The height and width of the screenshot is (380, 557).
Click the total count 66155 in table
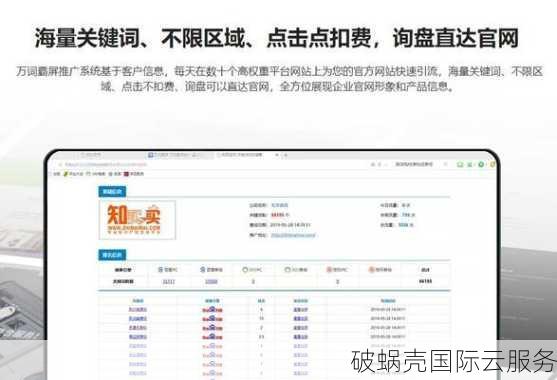click(425, 281)
